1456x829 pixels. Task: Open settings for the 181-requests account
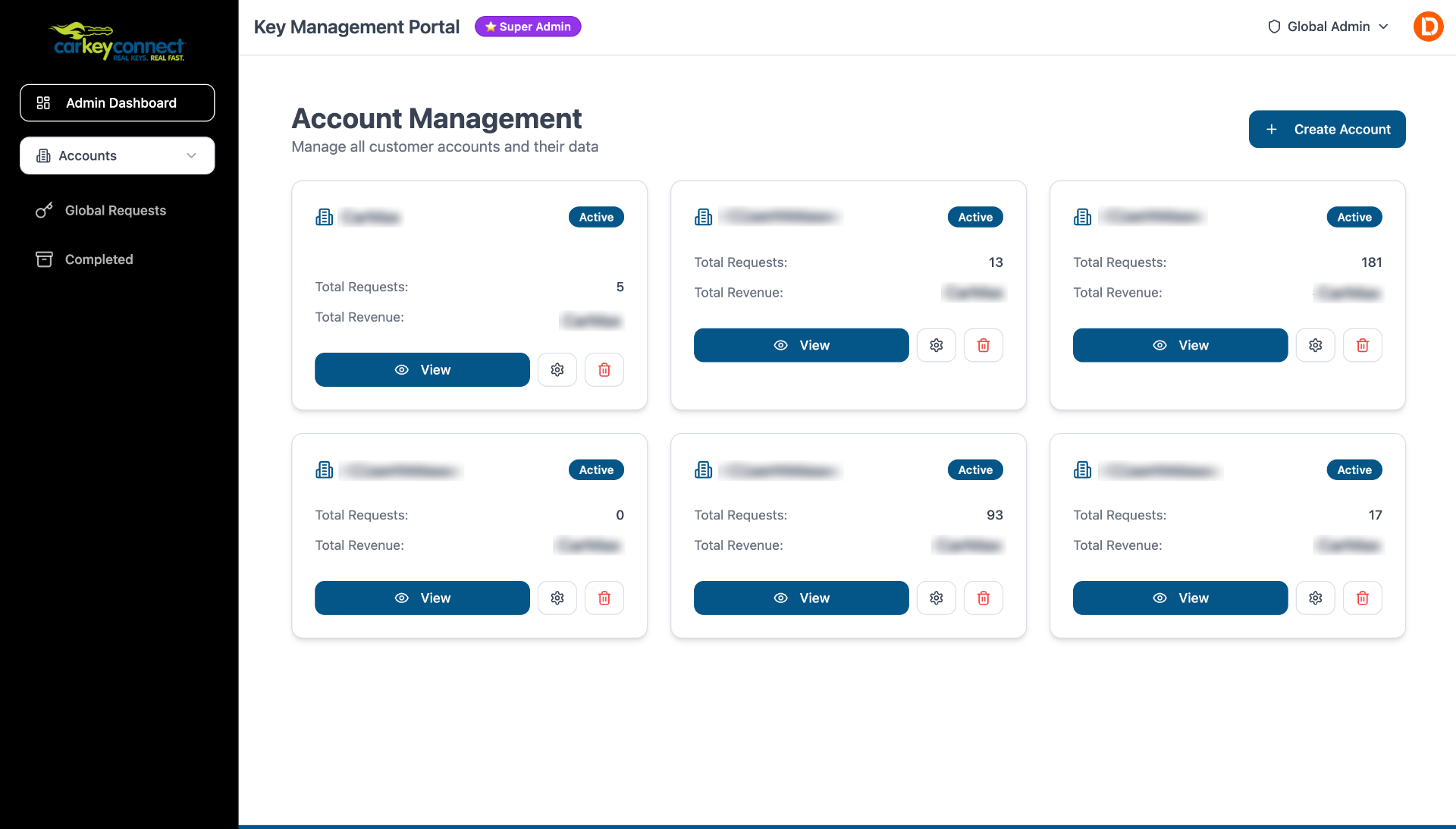tap(1316, 345)
